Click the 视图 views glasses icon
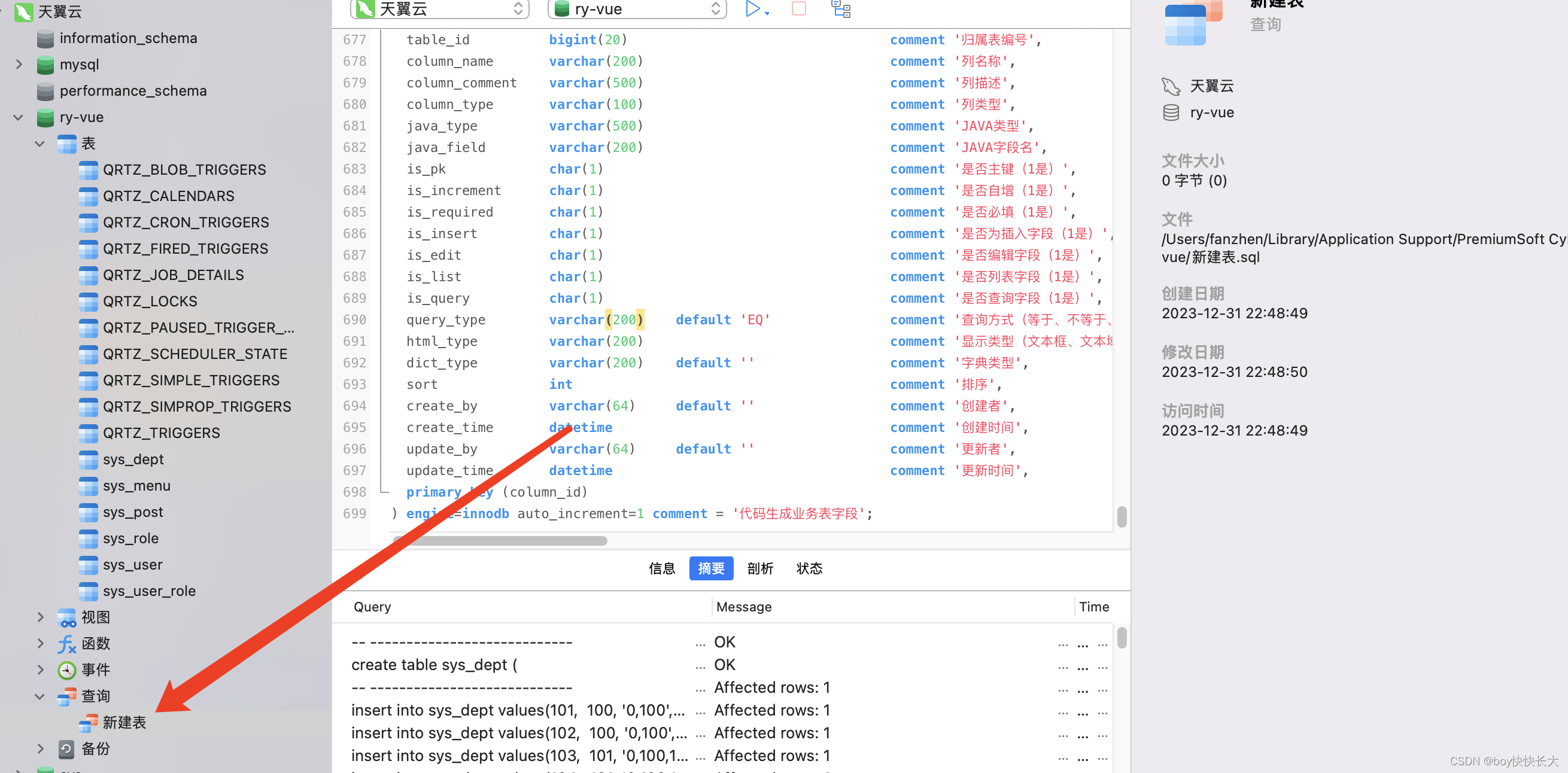Screen dimensions: 1568x773 [x=66, y=617]
